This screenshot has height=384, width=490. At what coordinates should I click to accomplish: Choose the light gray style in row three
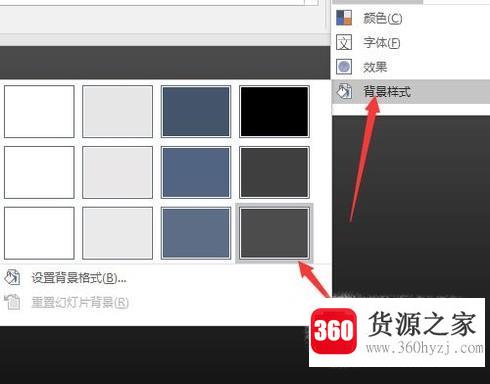[117, 233]
